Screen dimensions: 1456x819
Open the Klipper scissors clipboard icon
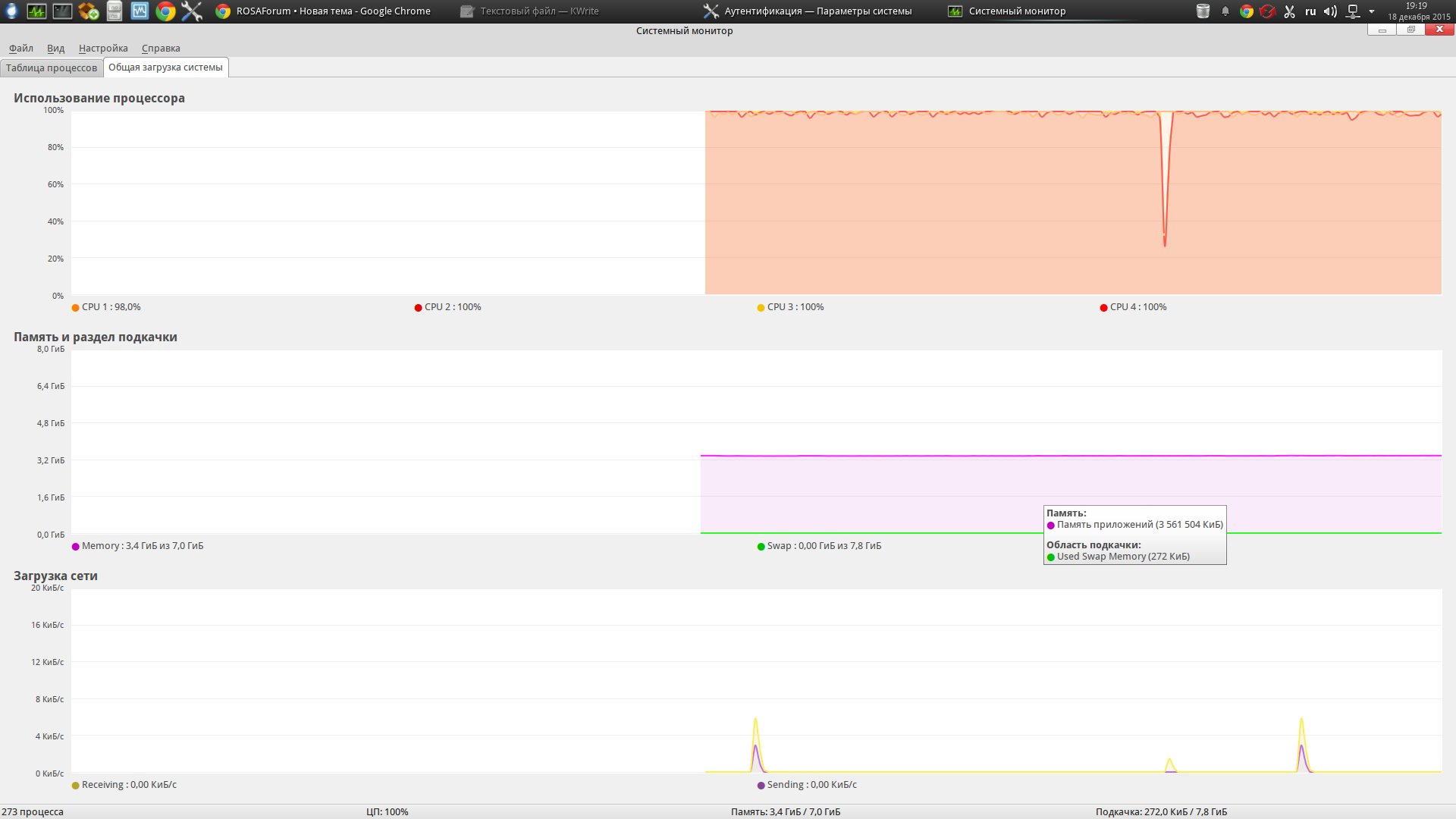click(x=1289, y=11)
